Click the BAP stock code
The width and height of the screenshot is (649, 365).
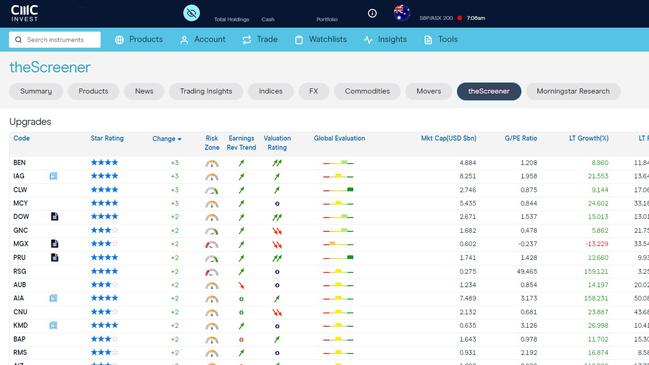click(19, 339)
